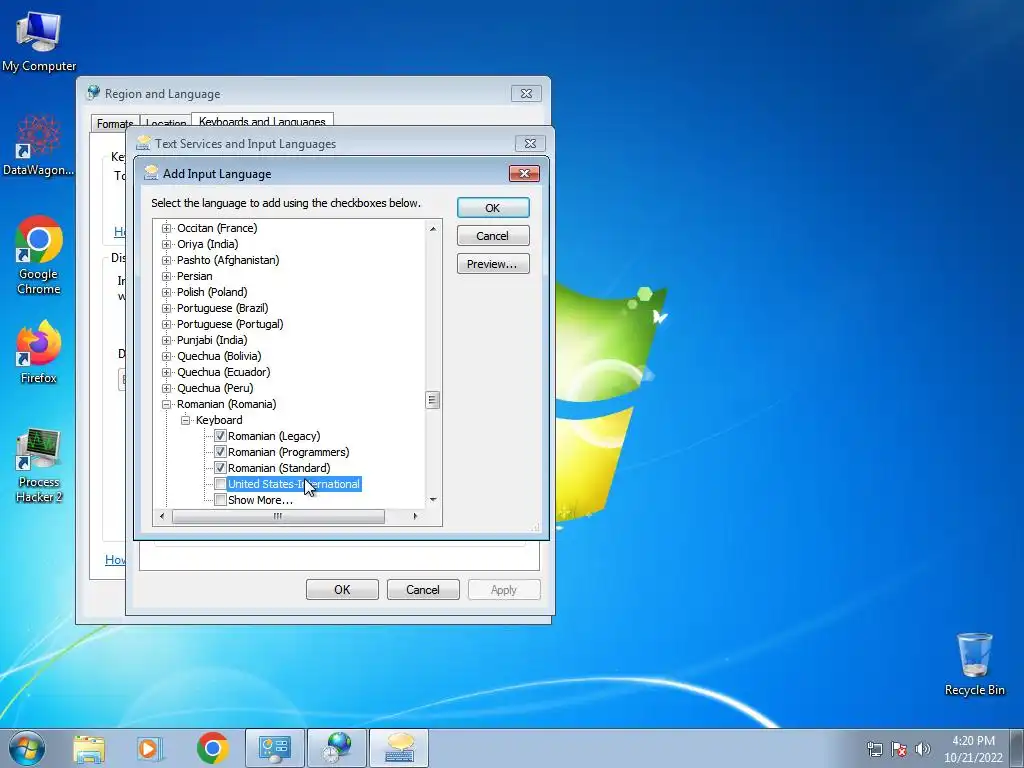Expand Oriya (India) node
Viewport: 1024px width, 768px height.
167,244
